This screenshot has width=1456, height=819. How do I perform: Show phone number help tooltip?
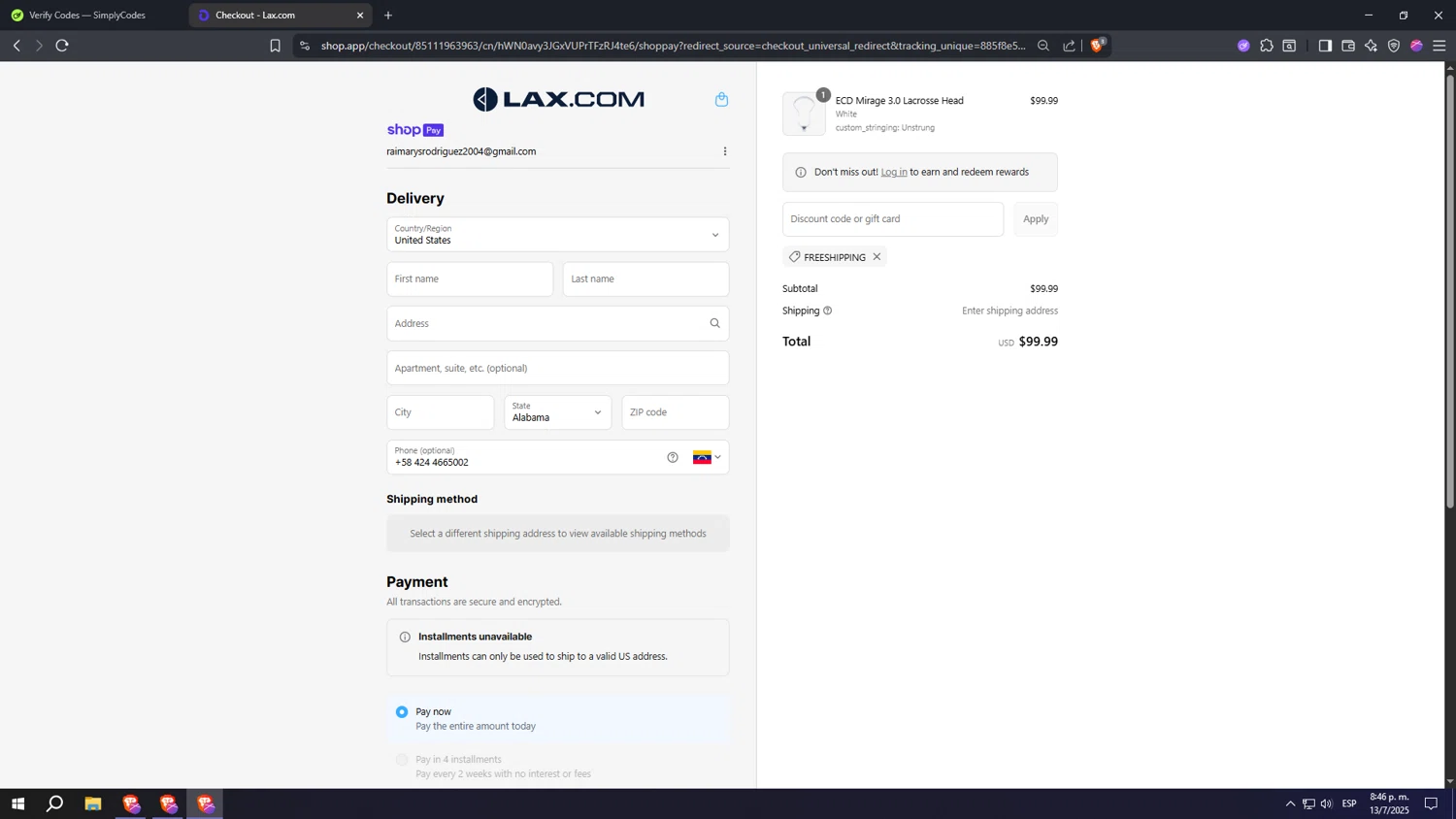click(673, 457)
